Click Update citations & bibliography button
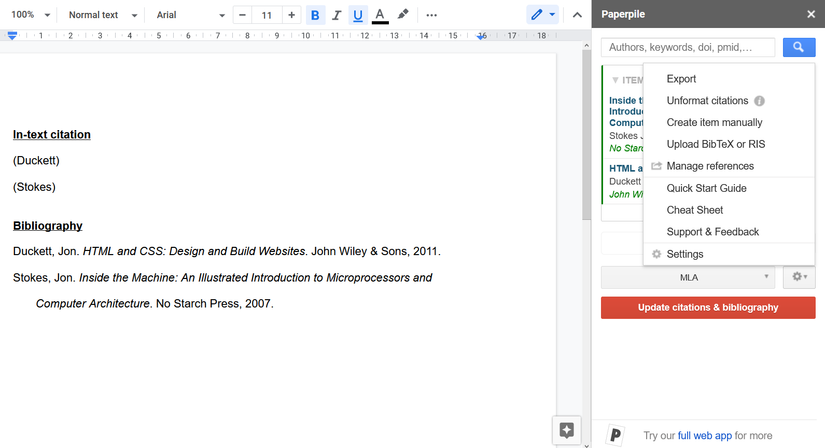The width and height of the screenshot is (825, 448). coord(708,307)
